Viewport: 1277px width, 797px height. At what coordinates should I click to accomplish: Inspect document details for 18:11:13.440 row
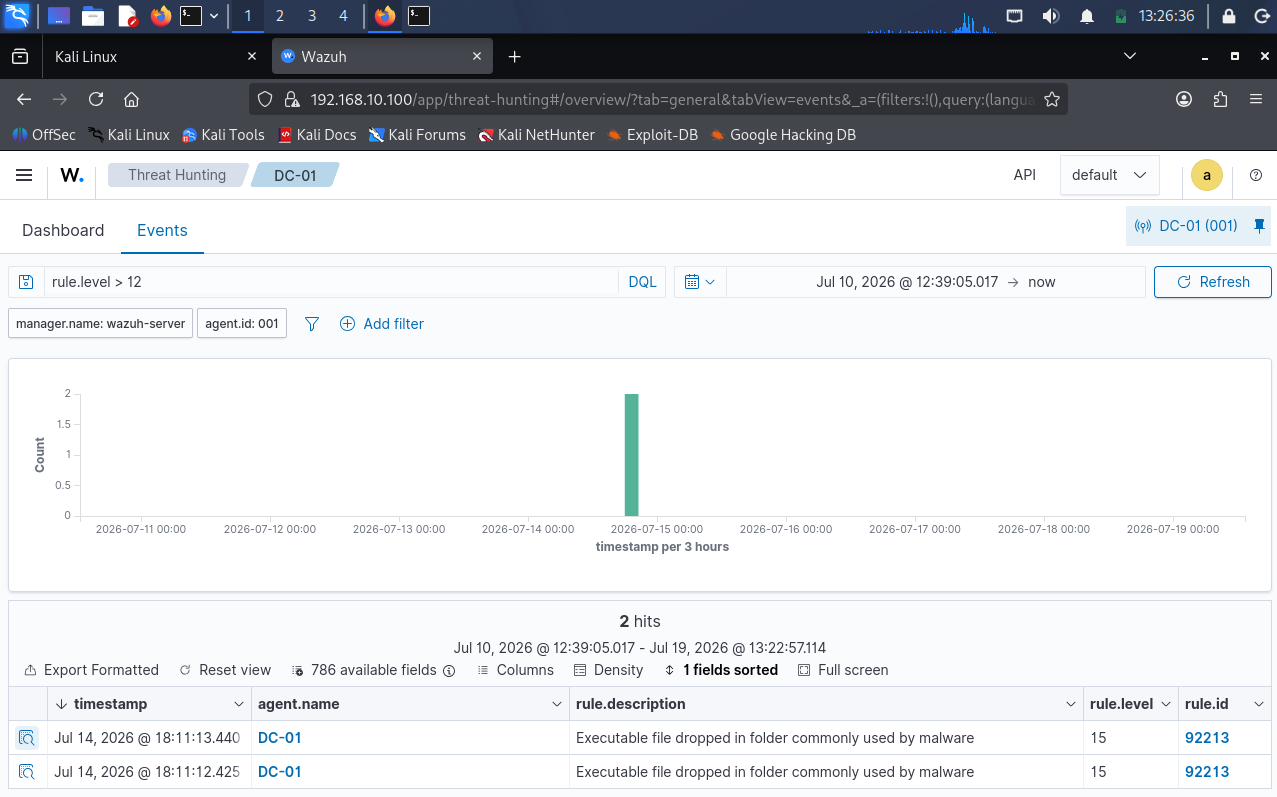[27, 738]
